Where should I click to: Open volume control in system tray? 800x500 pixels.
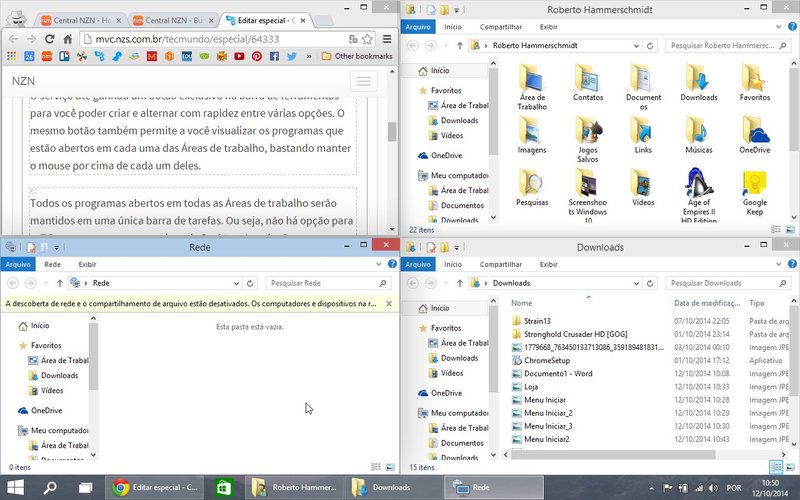[x=713, y=488]
